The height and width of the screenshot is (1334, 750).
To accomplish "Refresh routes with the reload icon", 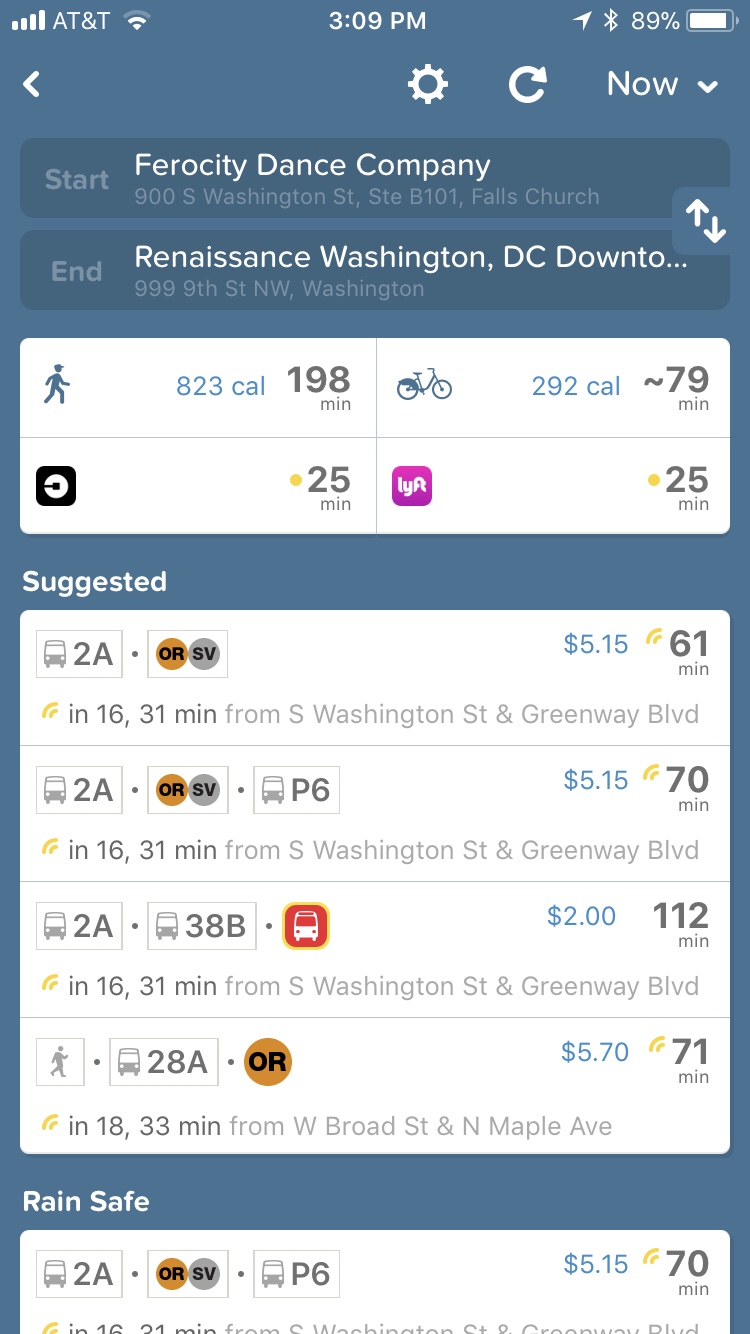I will click(x=527, y=84).
